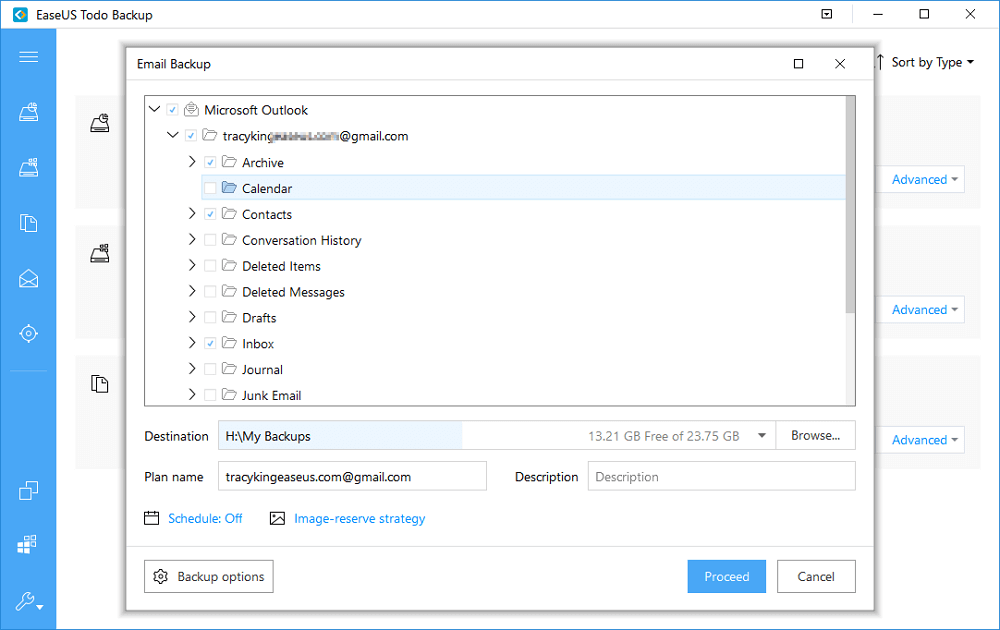Image resolution: width=1000 pixels, height=630 pixels.
Task: Open title bar dropdown menu icon
Action: (x=827, y=14)
